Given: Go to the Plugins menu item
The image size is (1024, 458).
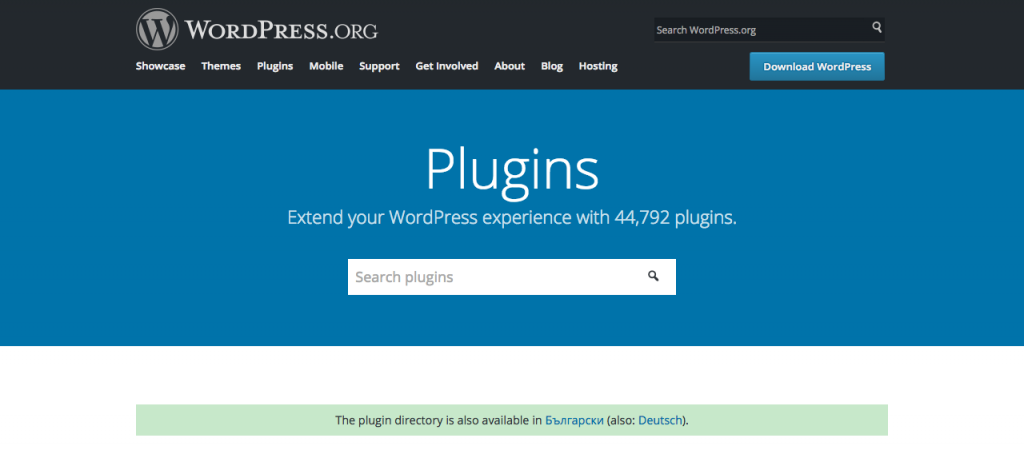Looking at the screenshot, I should [x=275, y=66].
